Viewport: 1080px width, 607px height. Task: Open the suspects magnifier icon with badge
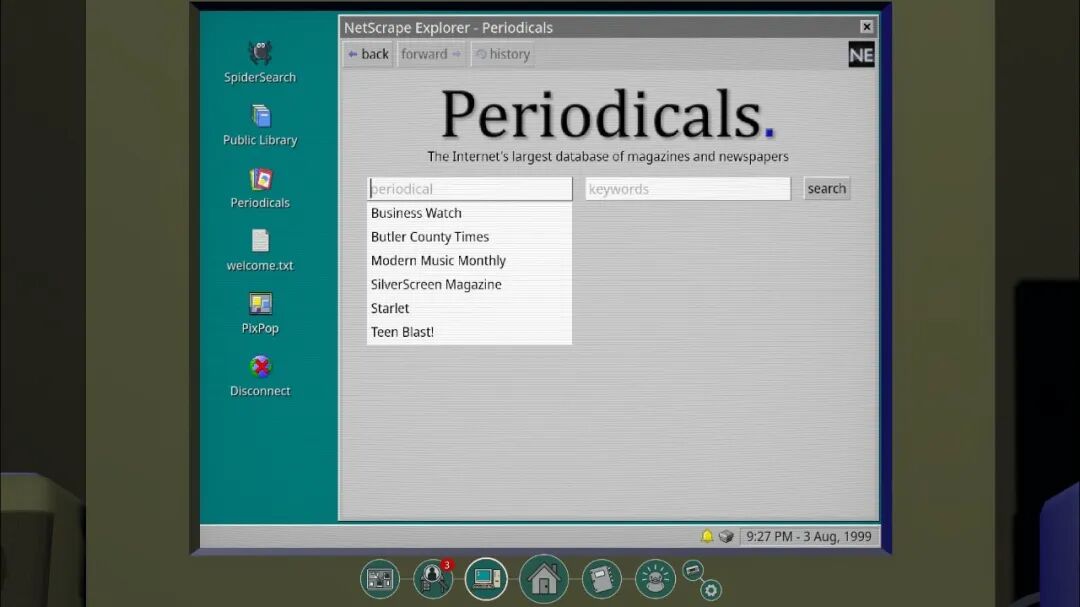click(x=433, y=579)
